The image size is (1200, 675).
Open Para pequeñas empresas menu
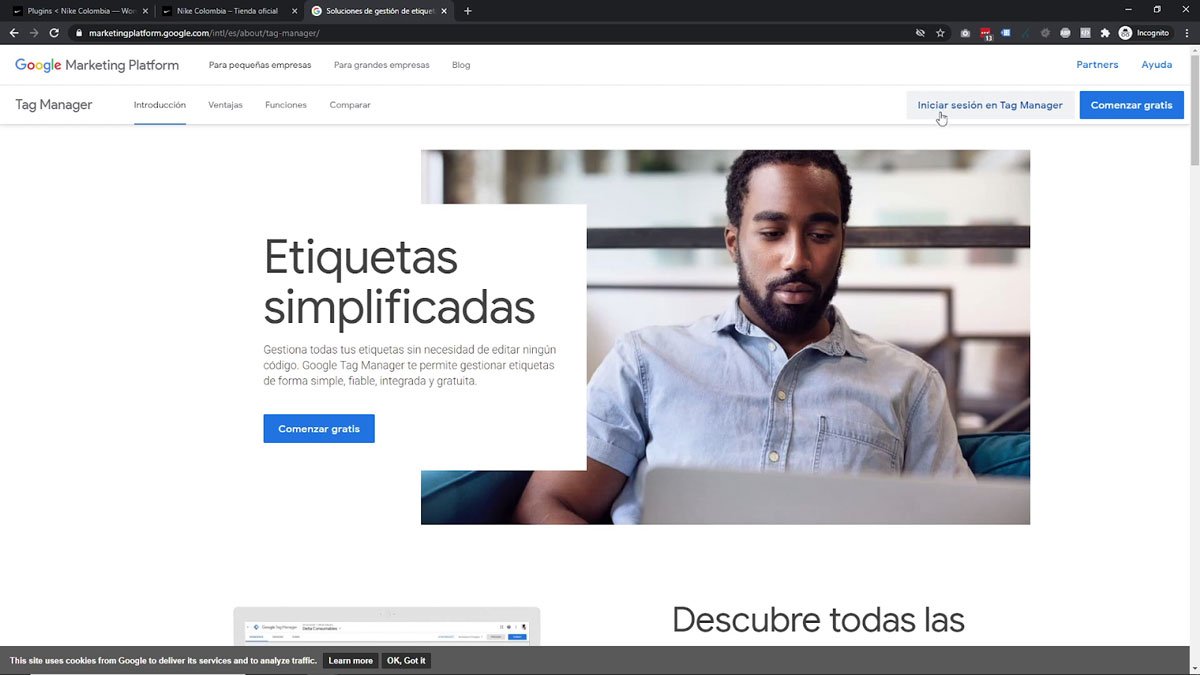point(260,65)
